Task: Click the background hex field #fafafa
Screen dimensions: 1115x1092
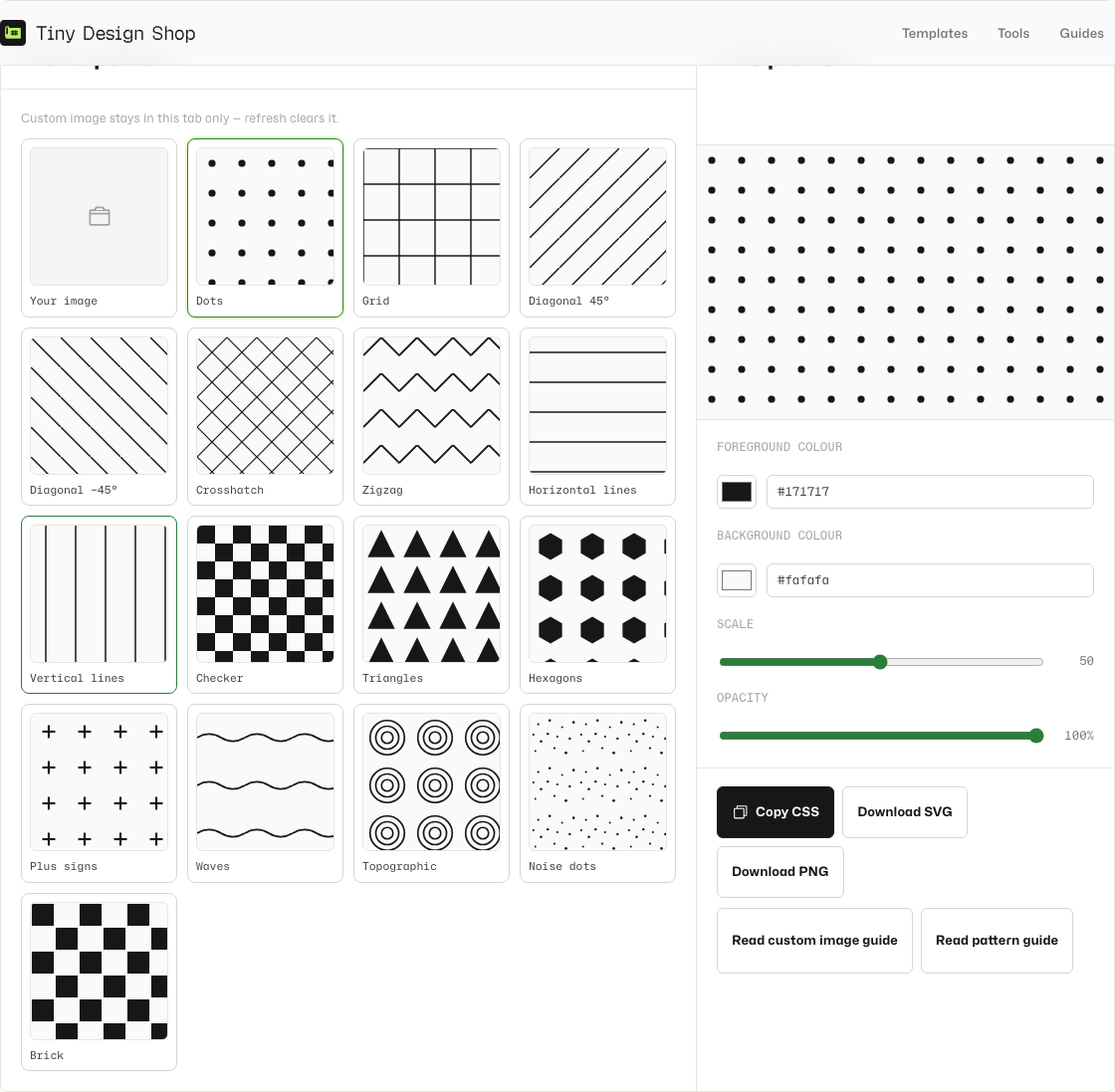Action: click(930, 580)
